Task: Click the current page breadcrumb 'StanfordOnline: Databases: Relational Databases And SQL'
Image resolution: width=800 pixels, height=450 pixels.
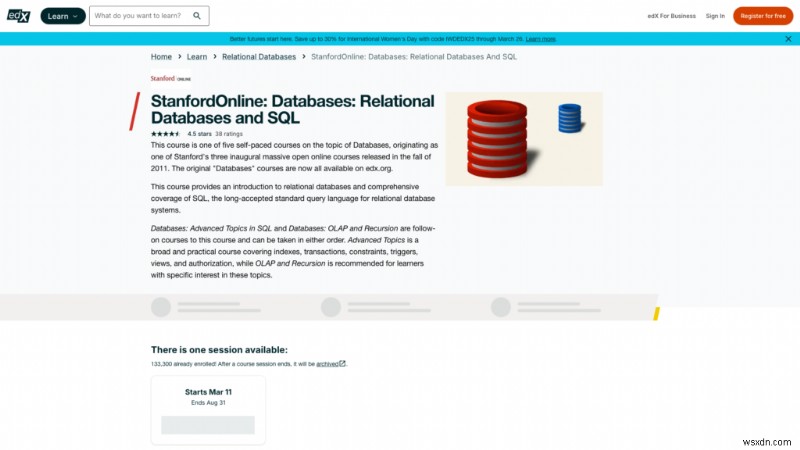Action: click(x=414, y=57)
